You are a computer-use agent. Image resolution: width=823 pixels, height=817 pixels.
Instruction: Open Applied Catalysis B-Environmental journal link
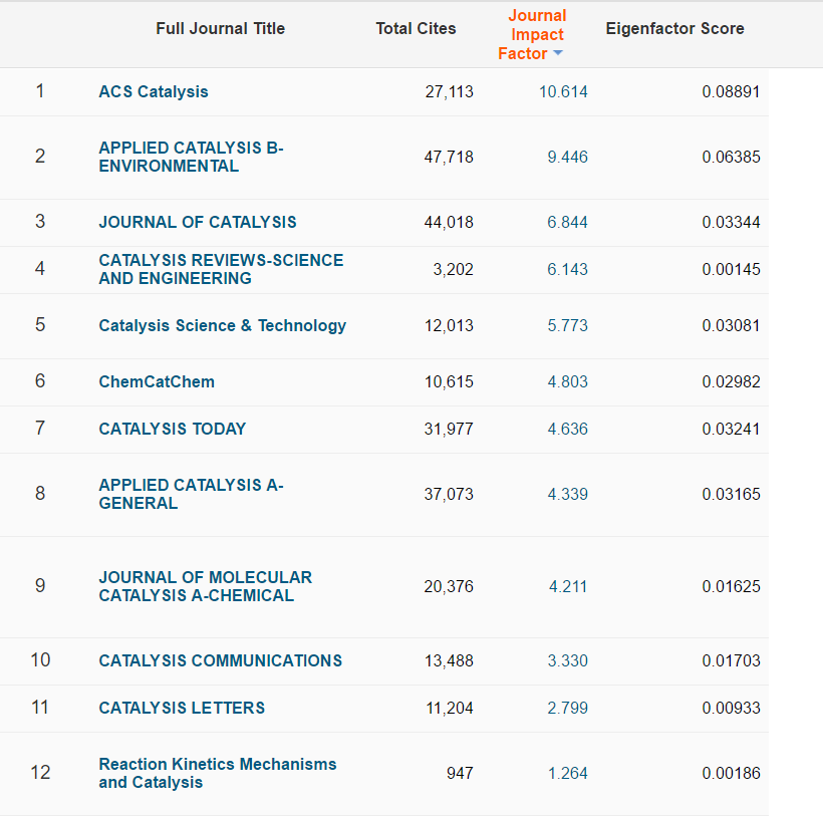pyautogui.click(x=191, y=157)
